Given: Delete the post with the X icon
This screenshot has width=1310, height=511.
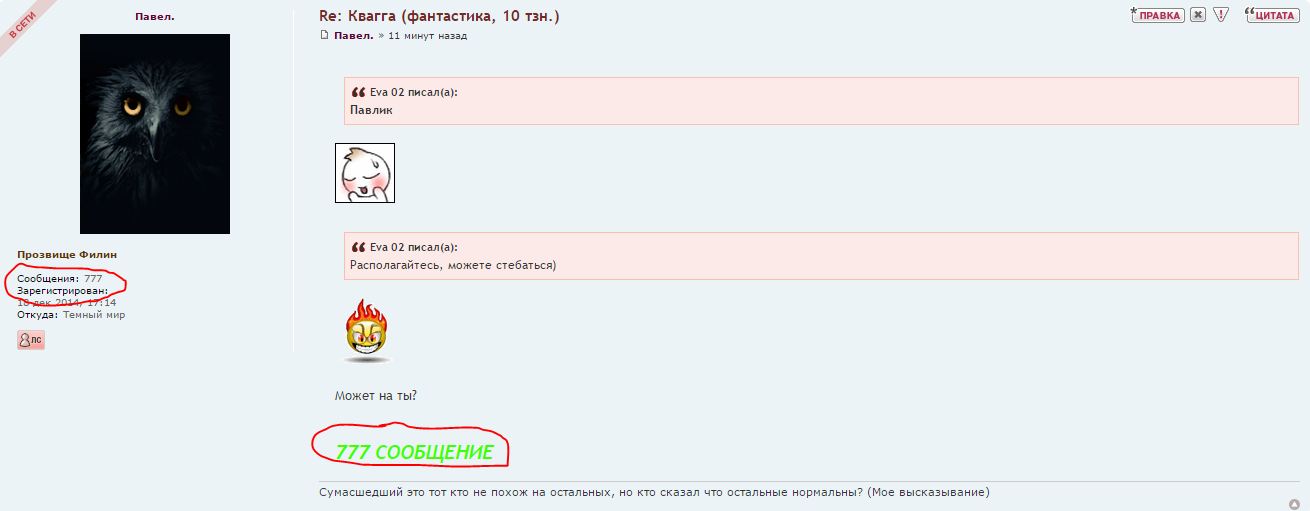Looking at the screenshot, I should [1197, 15].
